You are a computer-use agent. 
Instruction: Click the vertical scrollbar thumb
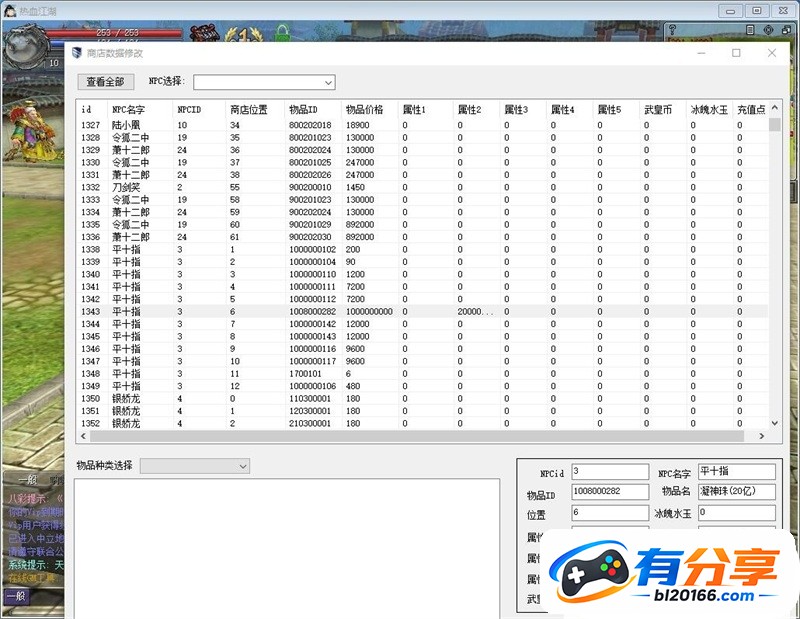[x=774, y=125]
